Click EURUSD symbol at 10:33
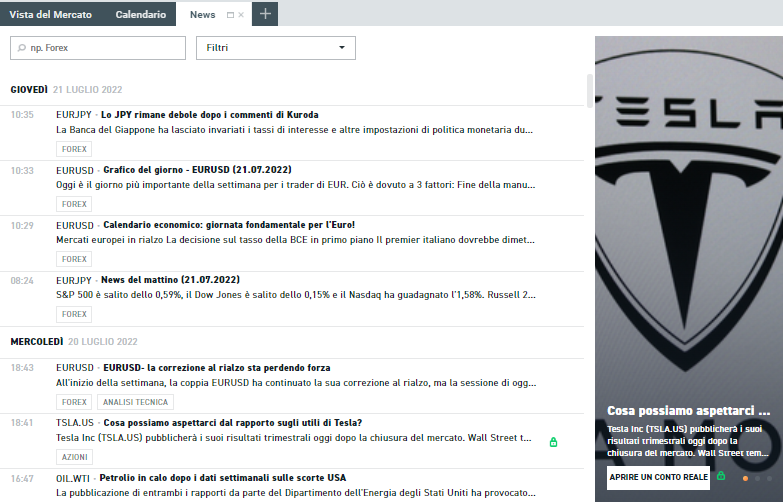 point(75,171)
